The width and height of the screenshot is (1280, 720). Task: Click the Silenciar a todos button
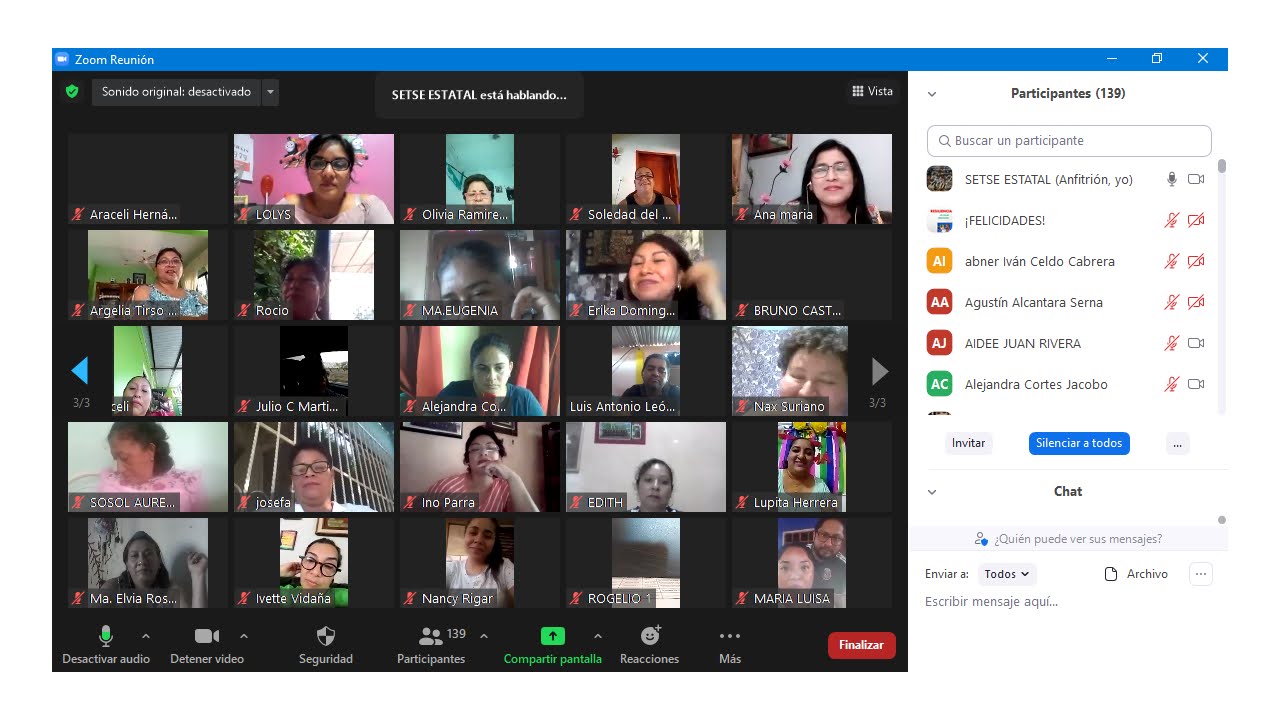pyautogui.click(x=1079, y=443)
